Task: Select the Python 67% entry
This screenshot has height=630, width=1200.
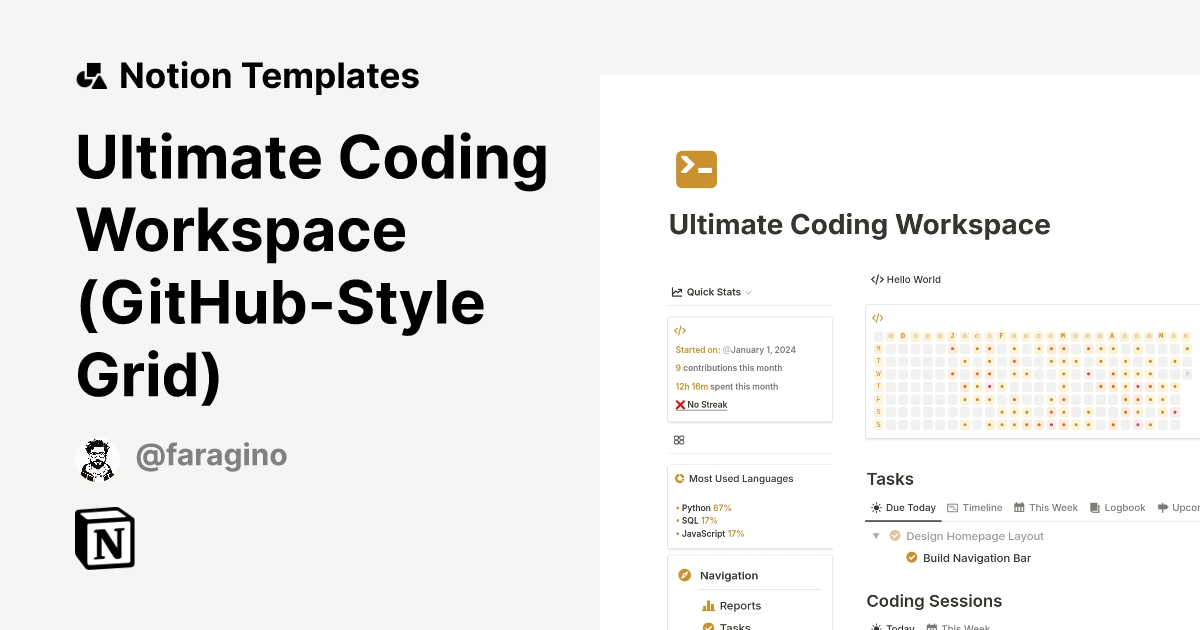Action: (706, 508)
